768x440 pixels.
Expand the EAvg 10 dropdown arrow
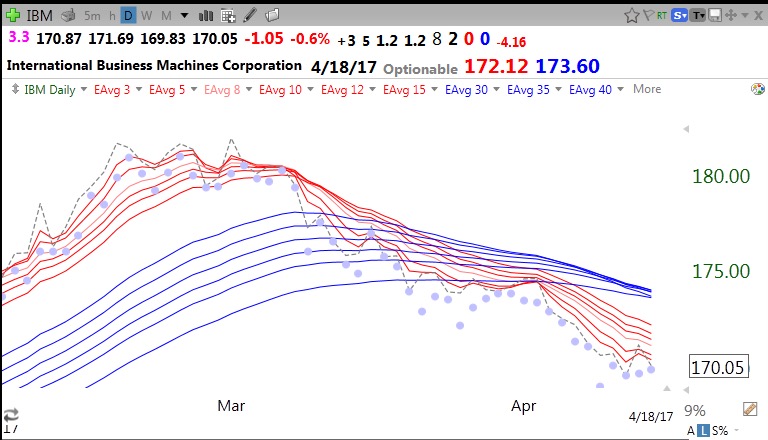tap(310, 89)
